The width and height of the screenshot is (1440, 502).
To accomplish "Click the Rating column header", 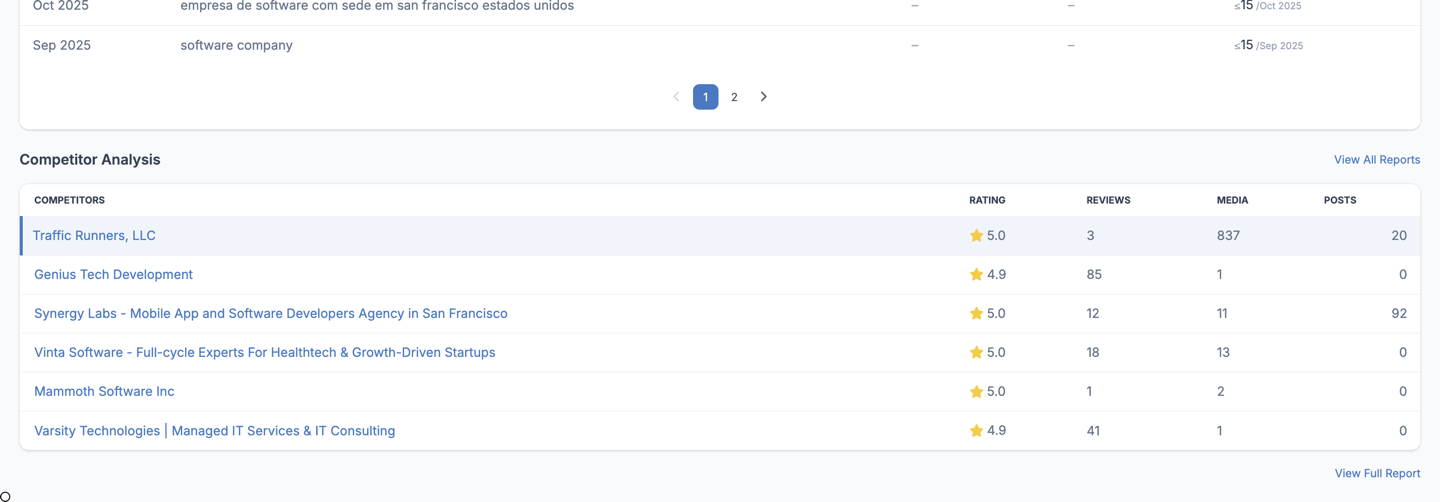I will (x=987, y=200).
